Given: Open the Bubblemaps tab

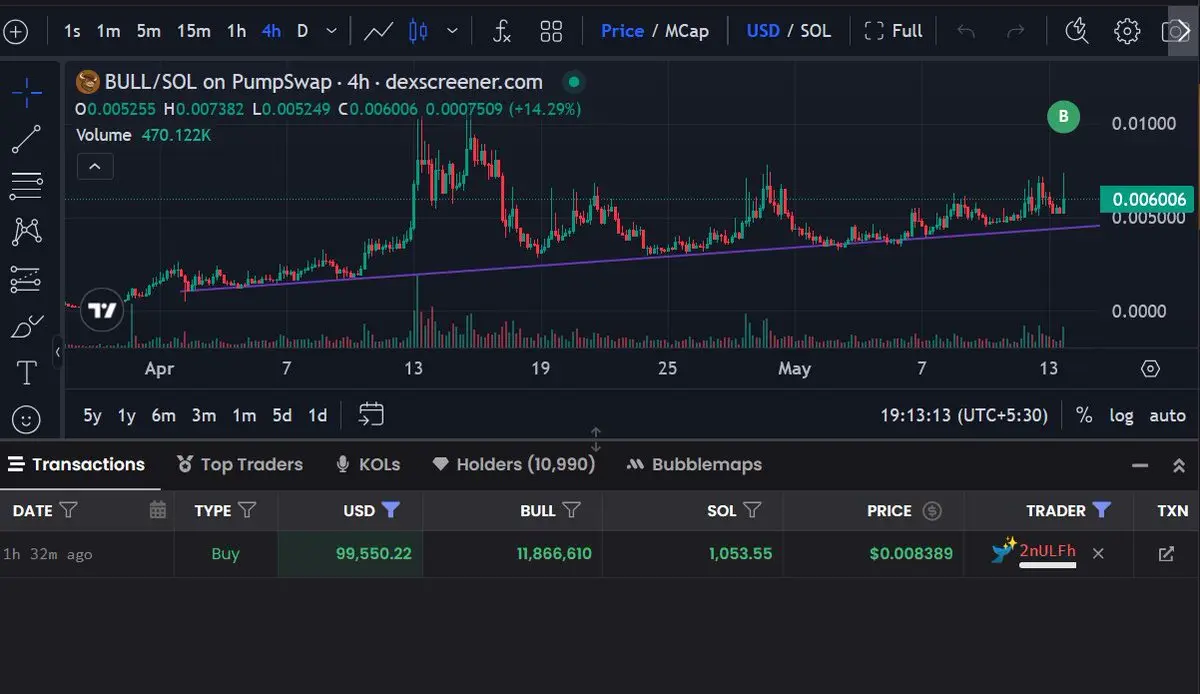Looking at the screenshot, I should pos(693,464).
